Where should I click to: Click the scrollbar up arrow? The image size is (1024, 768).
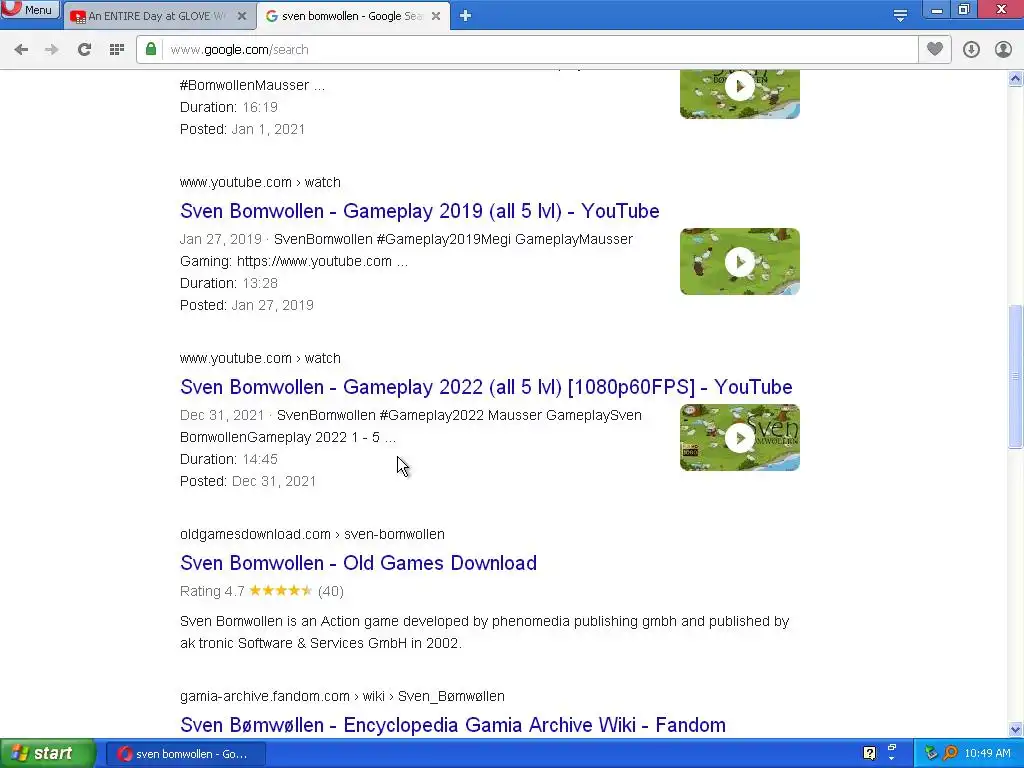point(1016,78)
